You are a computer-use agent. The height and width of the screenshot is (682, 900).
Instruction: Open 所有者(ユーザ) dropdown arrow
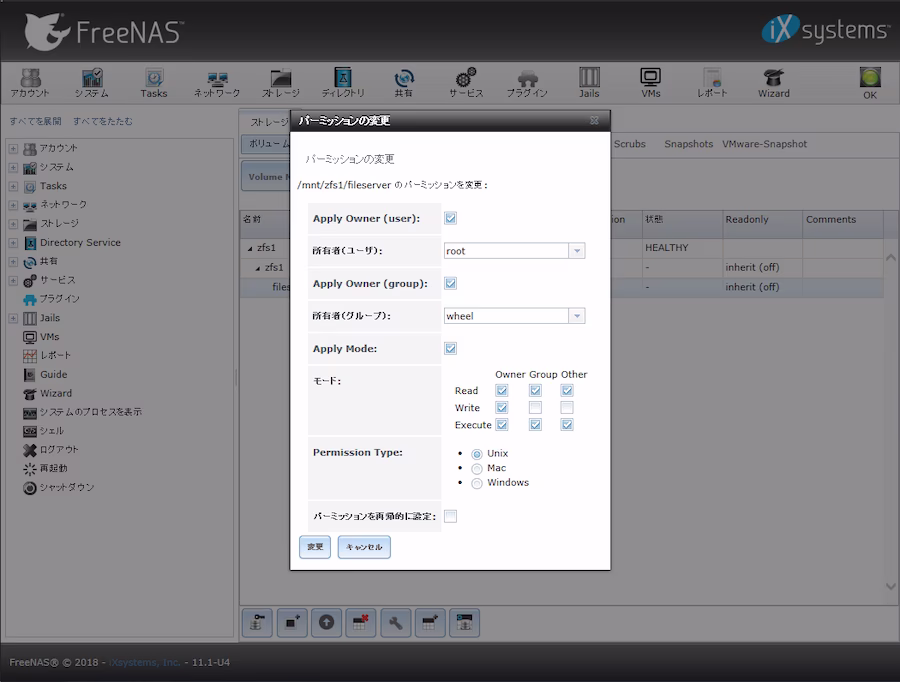[x=577, y=251]
